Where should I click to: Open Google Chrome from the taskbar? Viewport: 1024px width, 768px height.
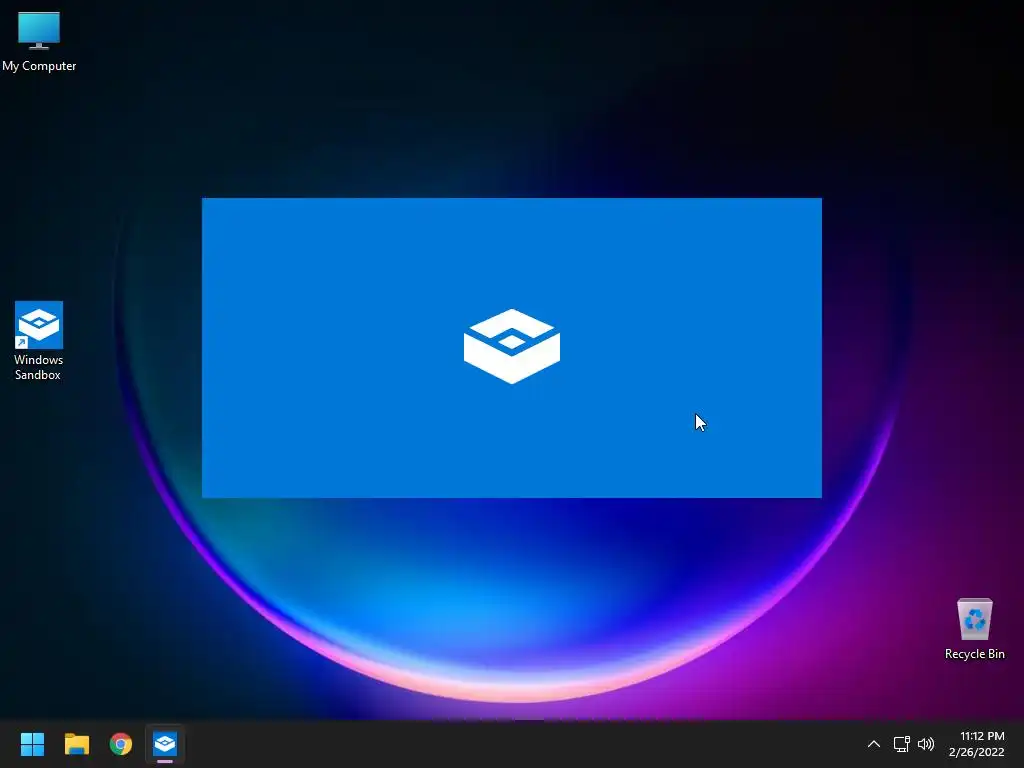click(x=121, y=744)
